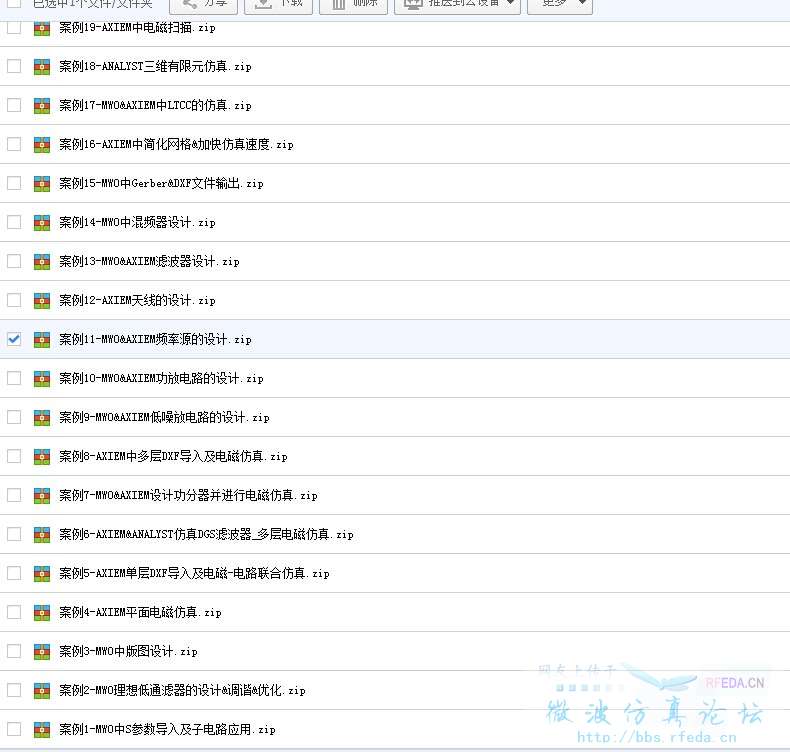The width and height of the screenshot is (790, 752).
Task: Check the box for 案例14-MWO中混频器设计.zip
Action: pyautogui.click(x=14, y=222)
